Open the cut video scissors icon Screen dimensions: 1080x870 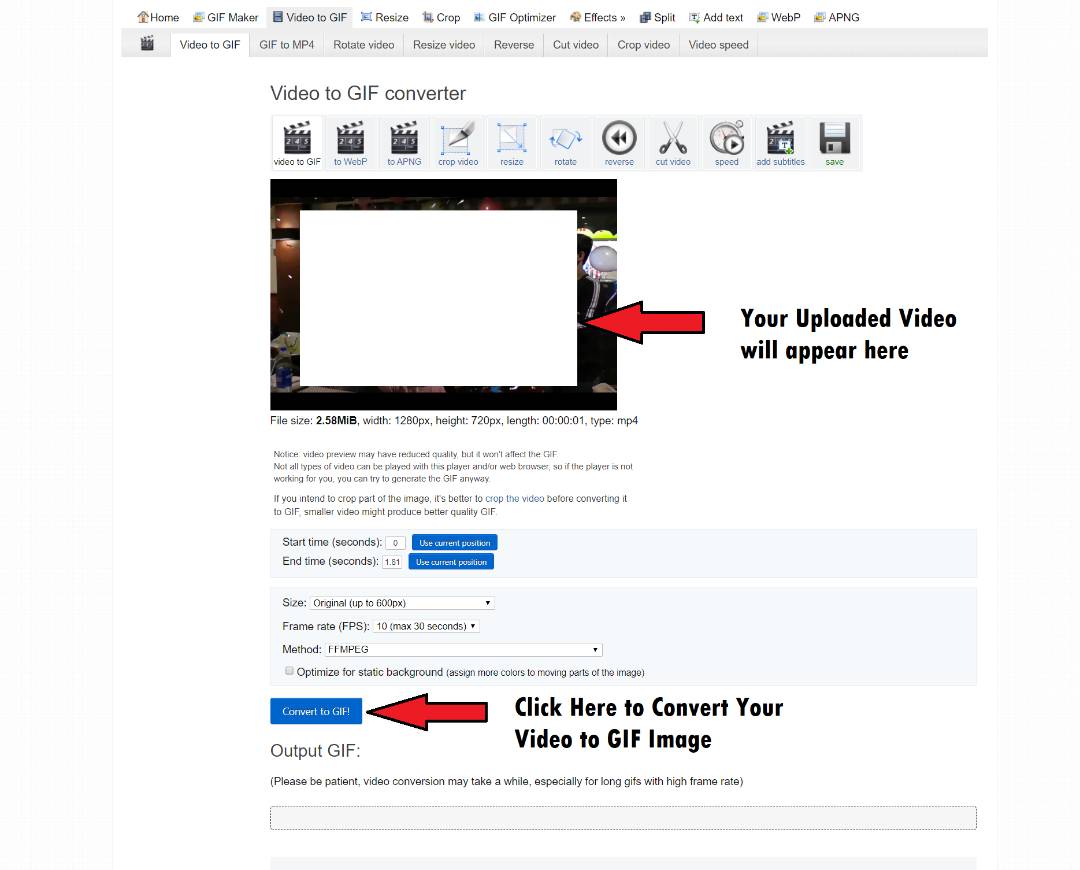coord(673,142)
